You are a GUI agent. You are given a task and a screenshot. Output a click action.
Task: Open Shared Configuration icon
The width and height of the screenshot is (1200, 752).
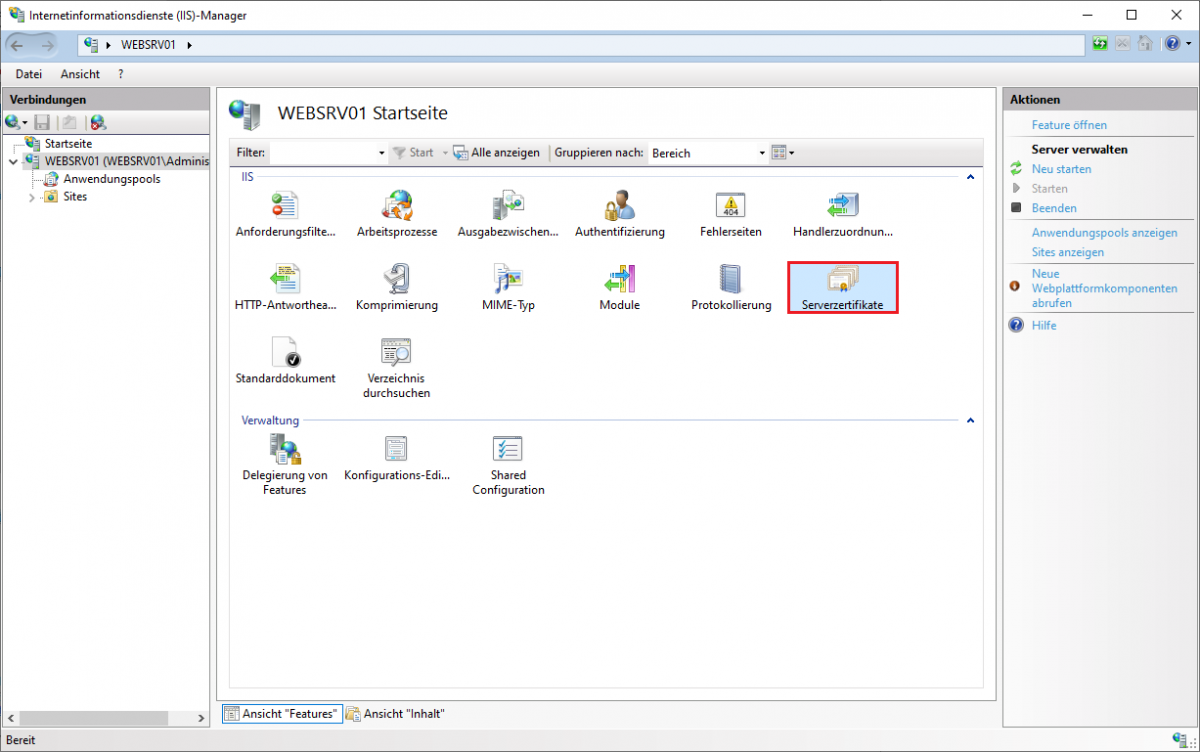pos(508,450)
